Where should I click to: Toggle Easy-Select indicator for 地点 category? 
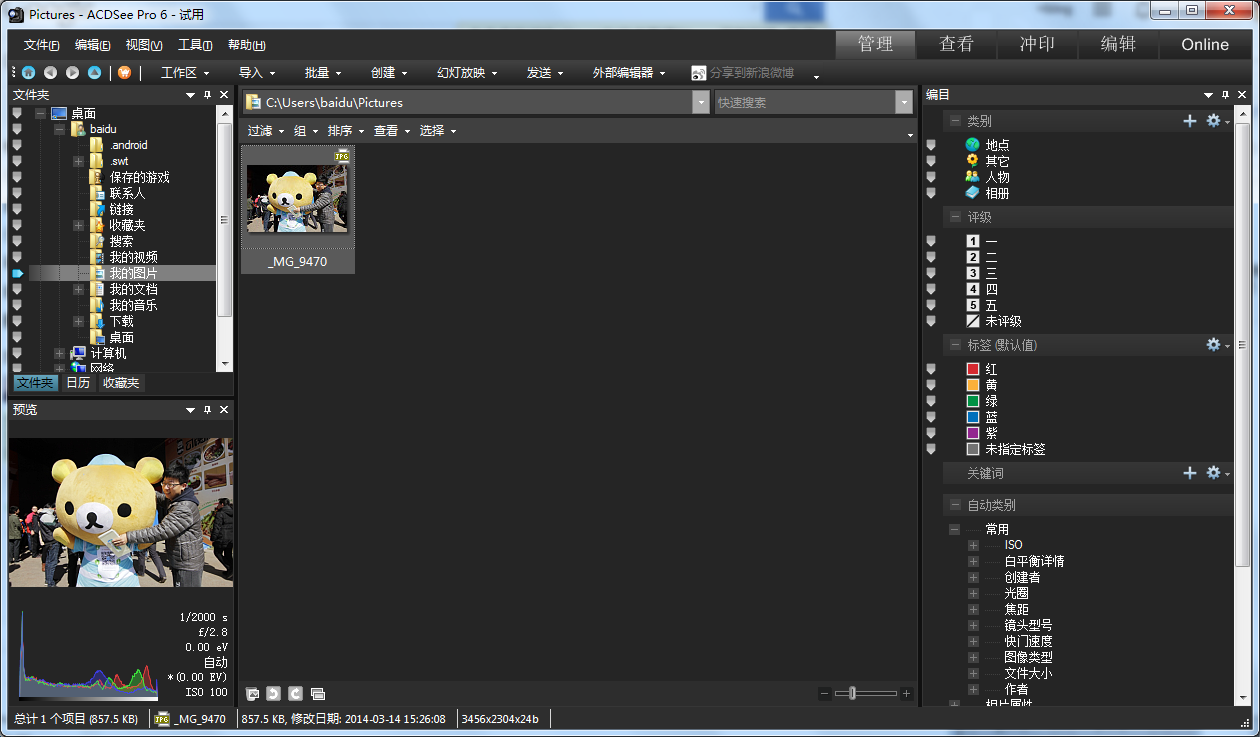point(931,145)
